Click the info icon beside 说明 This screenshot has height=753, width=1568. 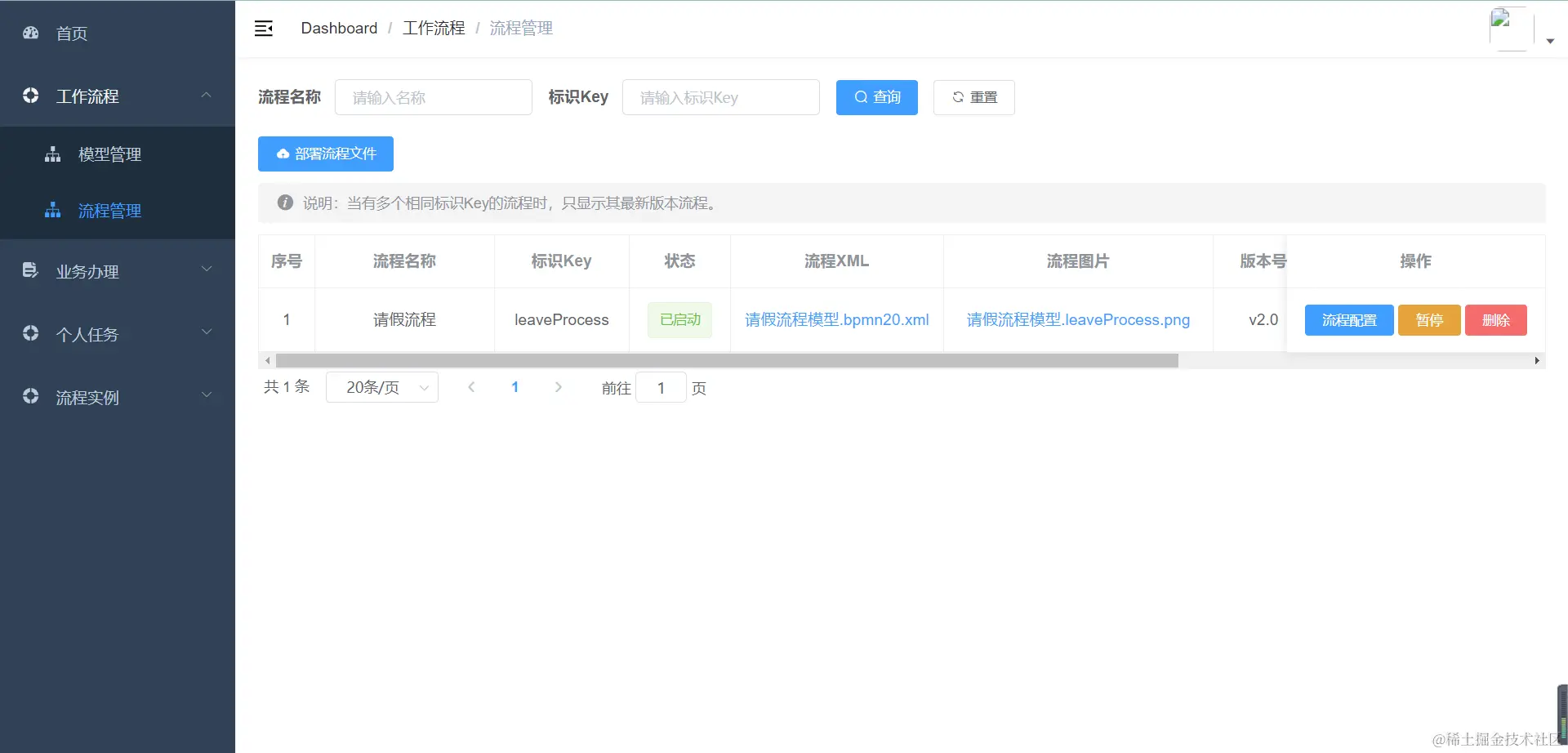(285, 203)
